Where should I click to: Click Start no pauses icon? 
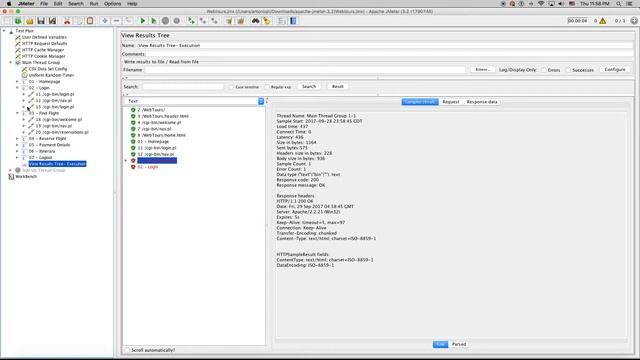coord(154,21)
